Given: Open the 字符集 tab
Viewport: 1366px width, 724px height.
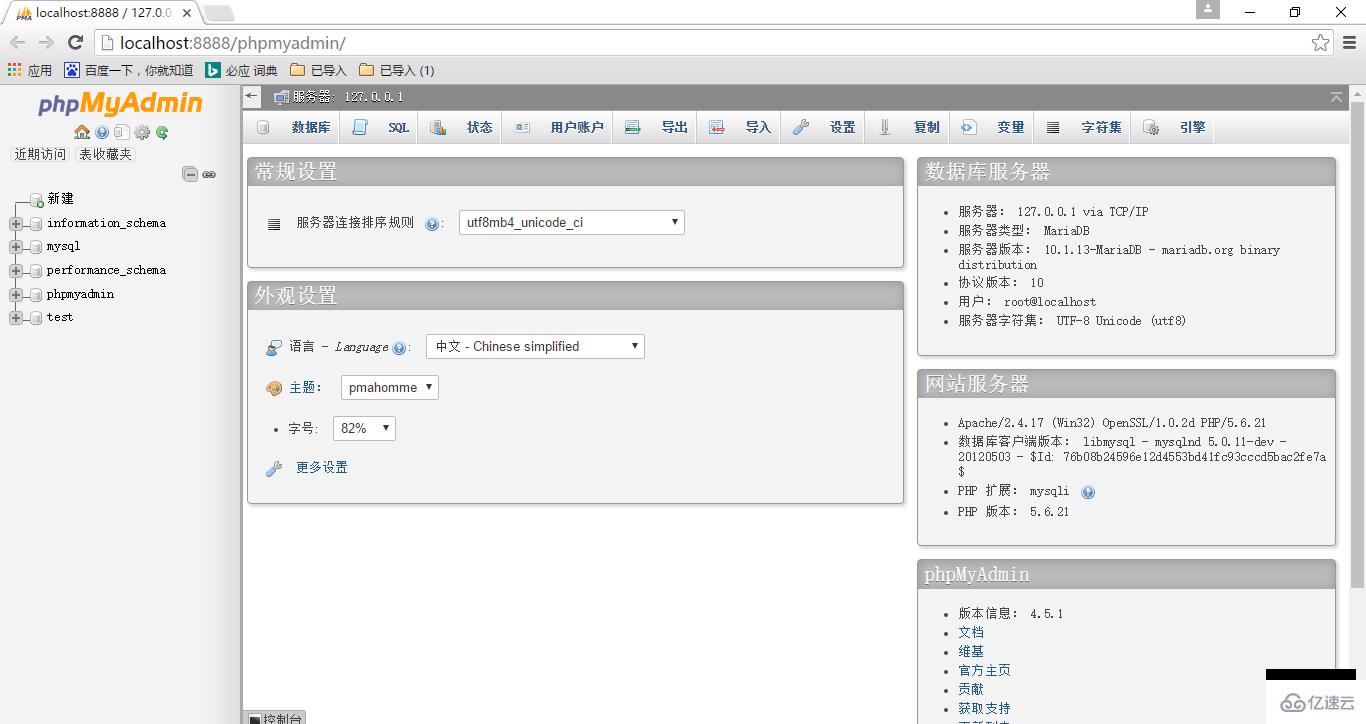Looking at the screenshot, I should pos(1084,127).
